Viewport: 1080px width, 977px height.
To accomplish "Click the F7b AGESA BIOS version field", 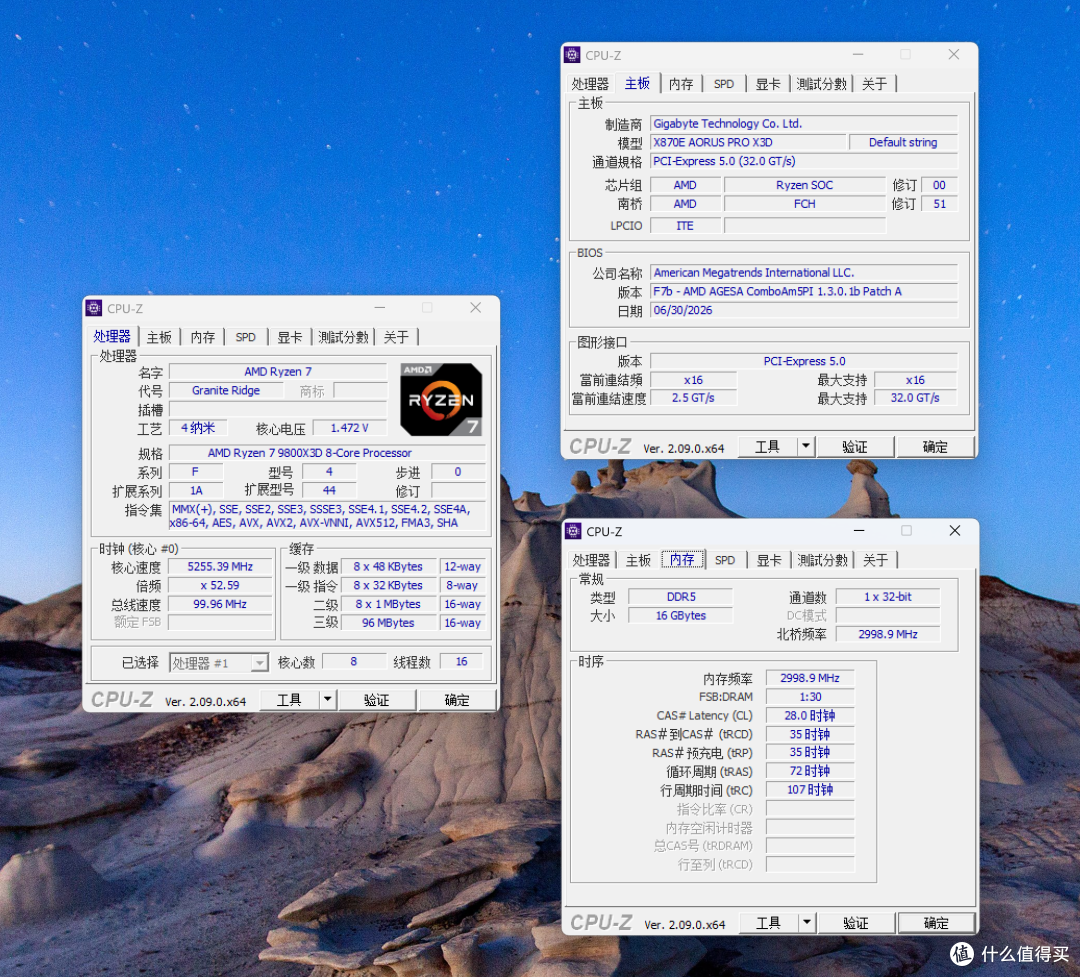I will [x=804, y=291].
